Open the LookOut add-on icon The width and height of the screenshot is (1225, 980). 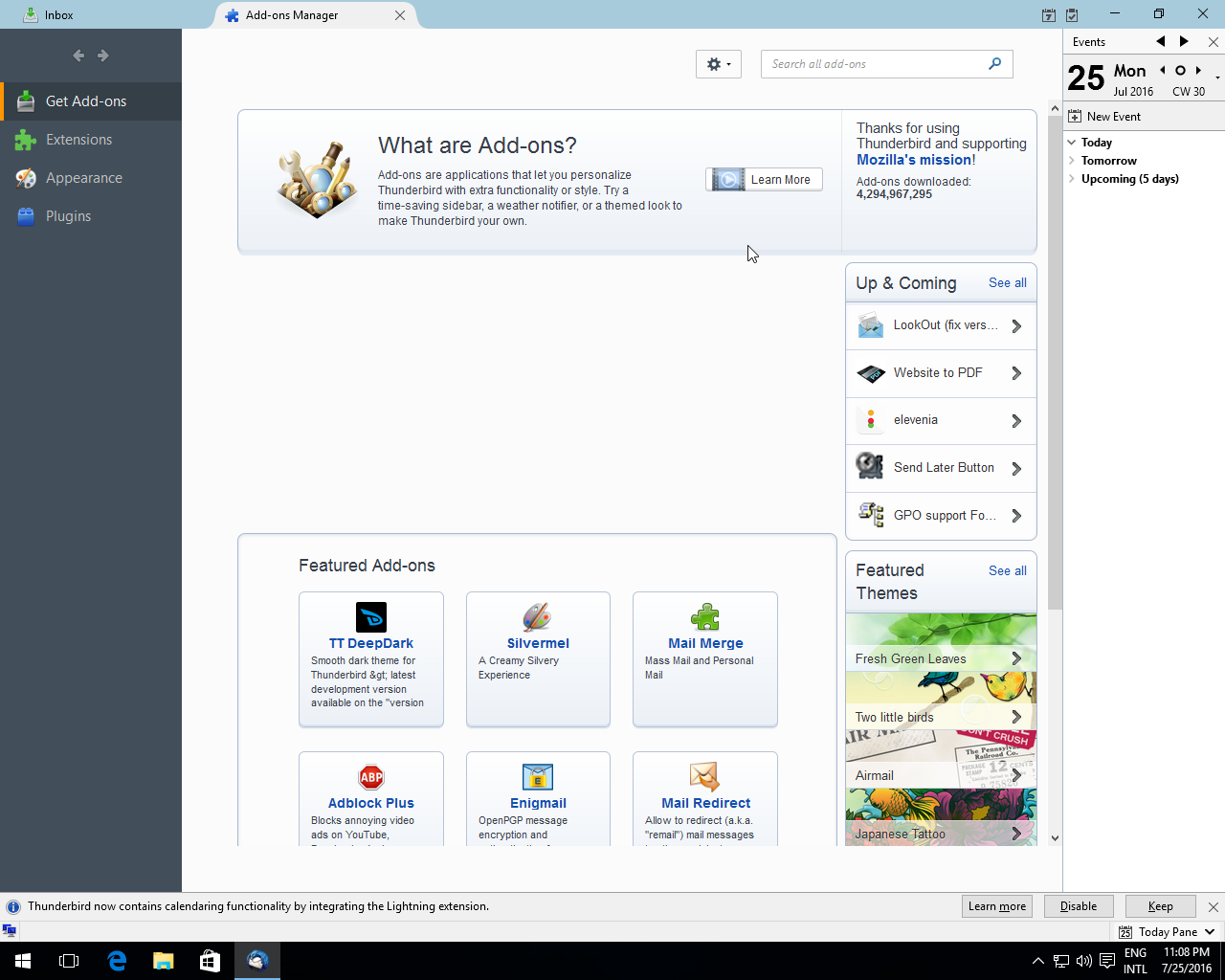[x=871, y=326]
